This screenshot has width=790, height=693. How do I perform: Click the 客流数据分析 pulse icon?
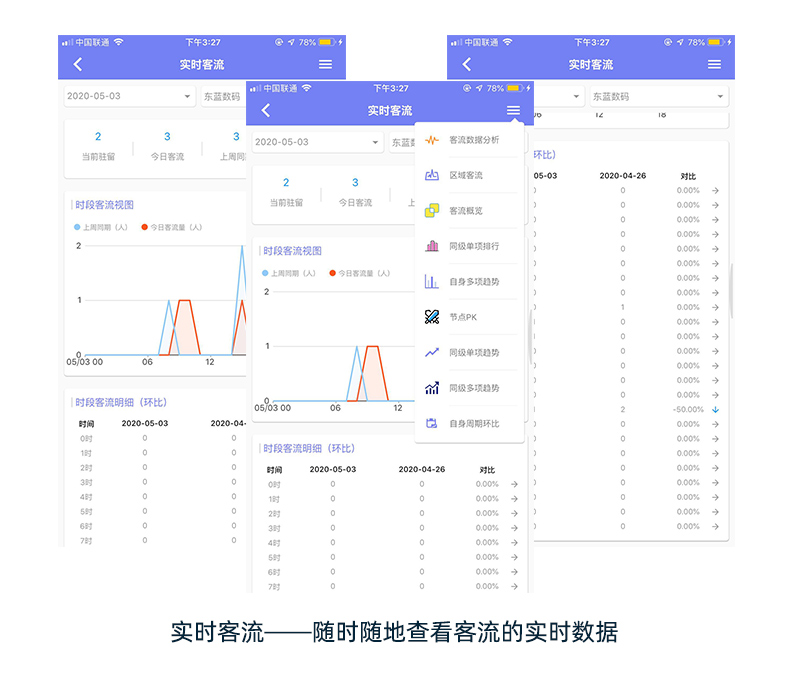tap(432, 140)
